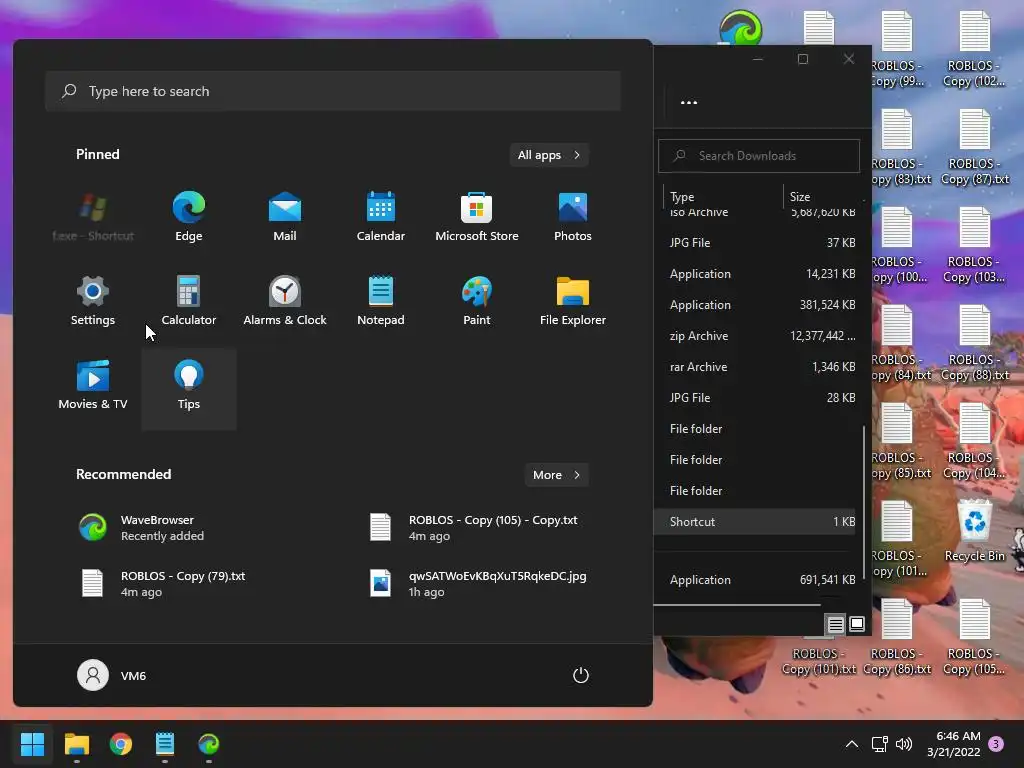Show hidden system tray icons
The width and height of the screenshot is (1024, 768).
point(852,743)
